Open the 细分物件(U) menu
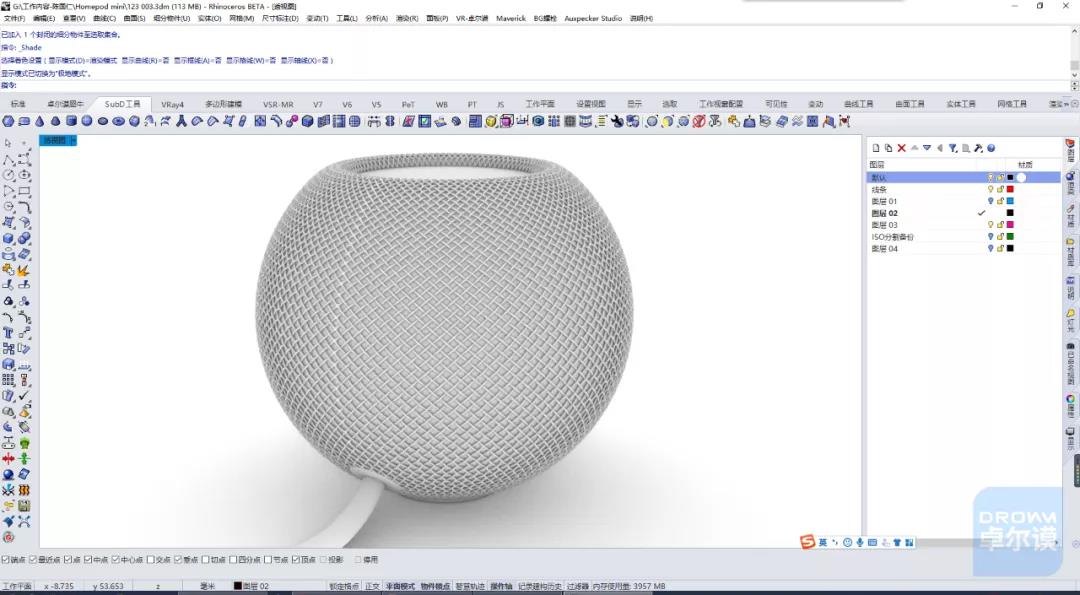1080x595 pixels. pos(171,19)
